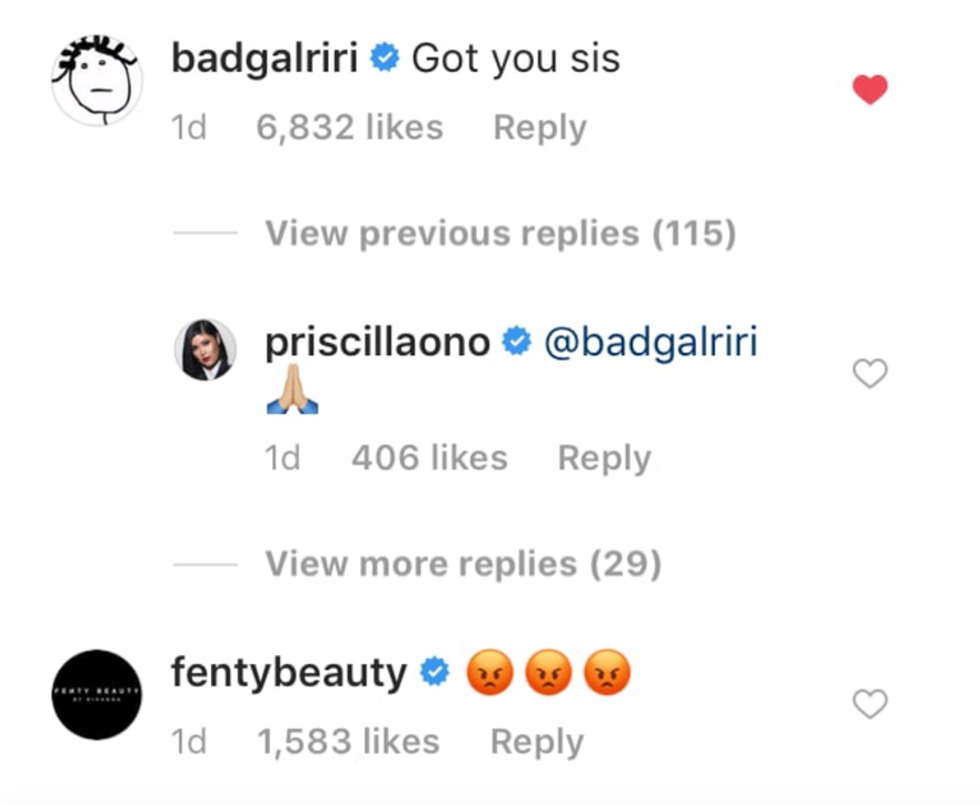Open the @badgalriri mention link

click(650, 343)
